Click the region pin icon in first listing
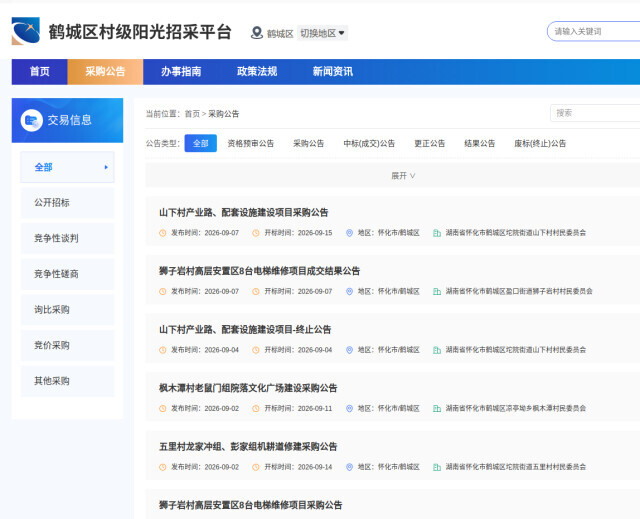Viewport: 640px width, 519px height. (x=349, y=233)
